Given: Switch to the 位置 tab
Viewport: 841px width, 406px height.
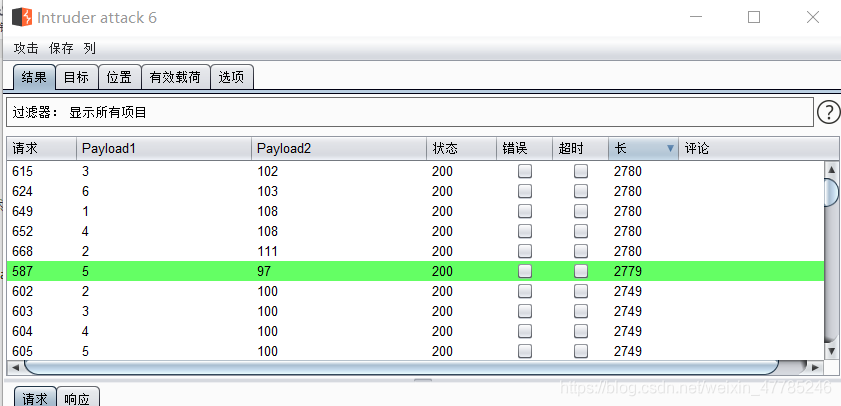Looking at the screenshot, I should 120,77.
